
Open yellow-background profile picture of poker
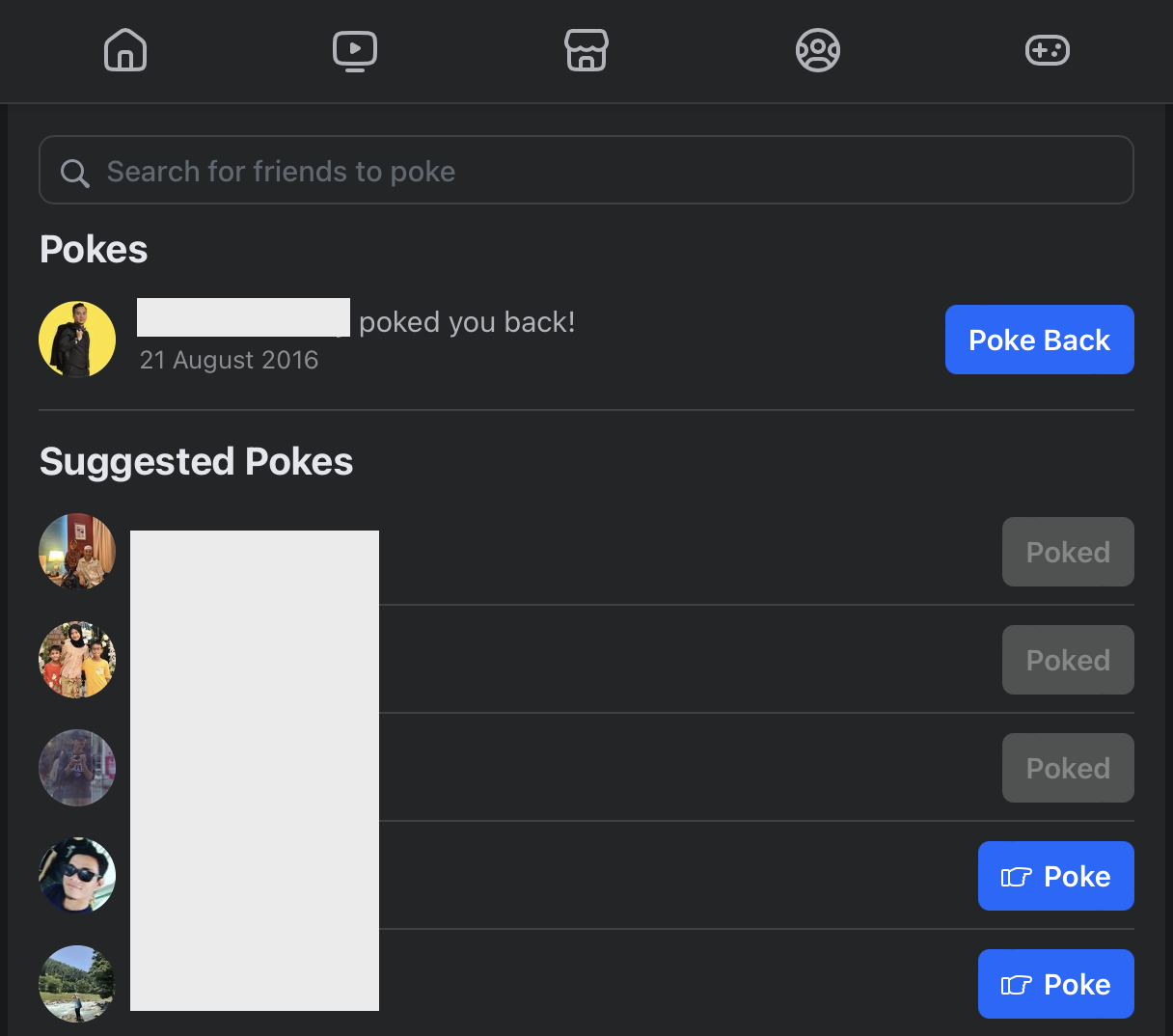click(77, 340)
